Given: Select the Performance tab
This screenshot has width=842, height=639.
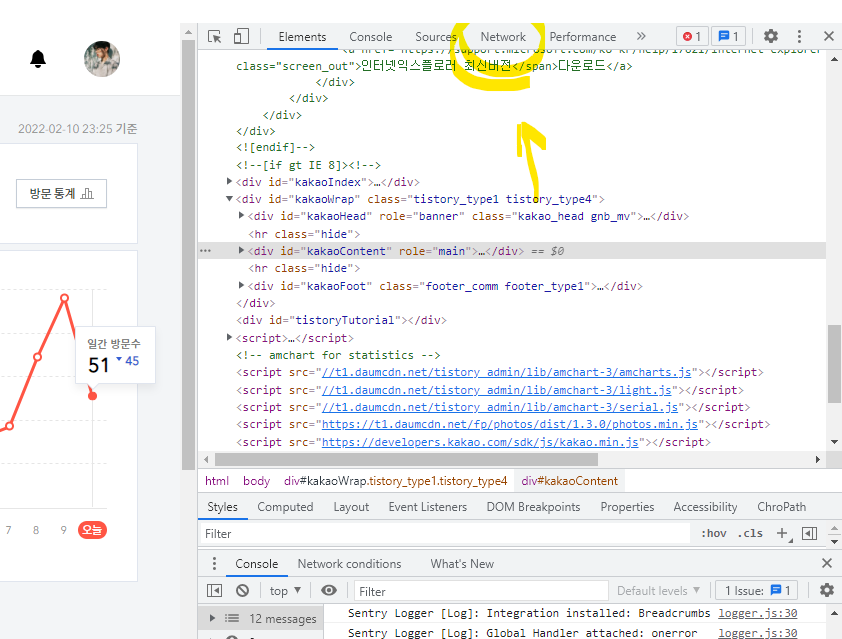Looking at the screenshot, I should tap(583, 37).
